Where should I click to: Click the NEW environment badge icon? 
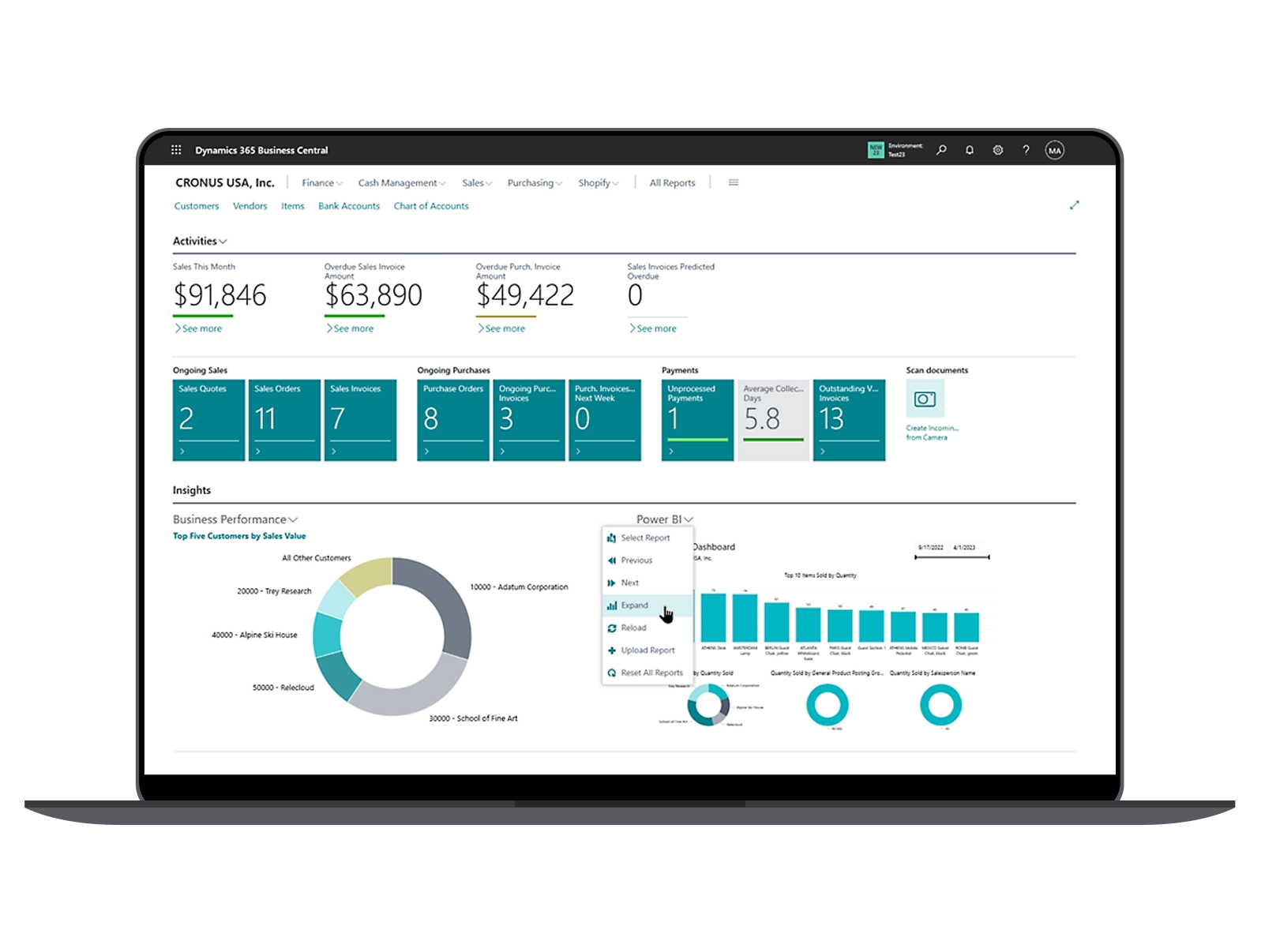(x=876, y=150)
